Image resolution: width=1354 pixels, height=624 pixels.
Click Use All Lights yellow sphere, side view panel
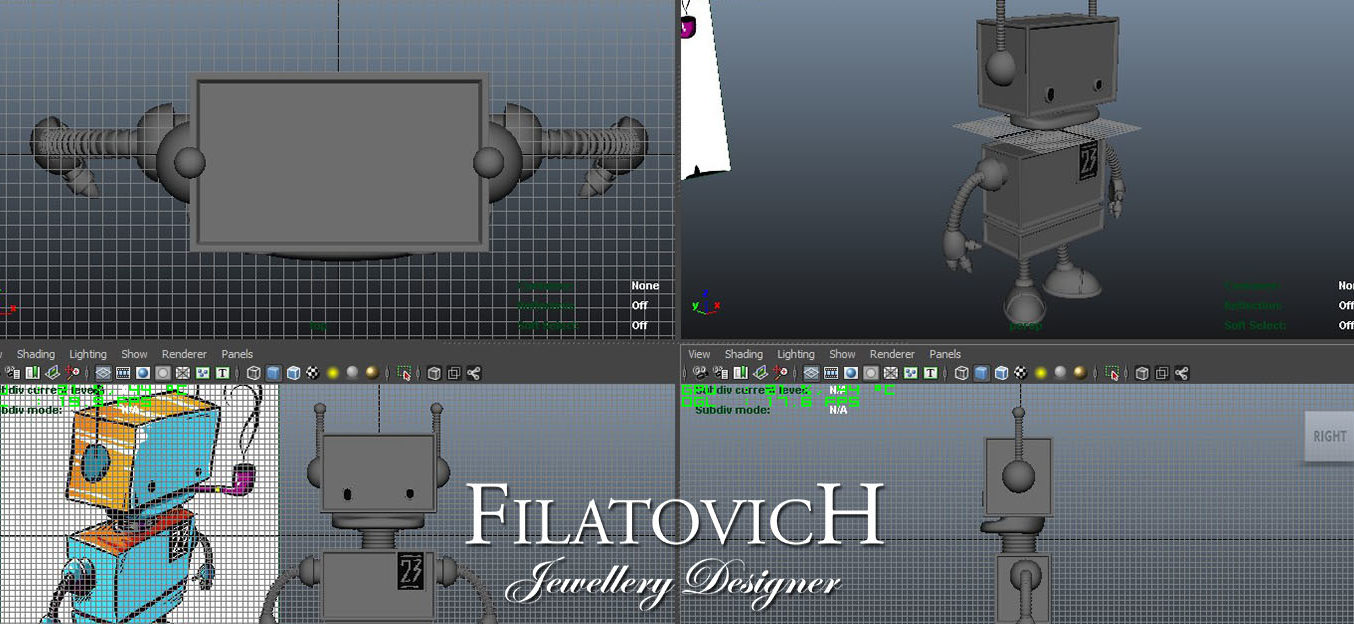[x=1041, y=373]
